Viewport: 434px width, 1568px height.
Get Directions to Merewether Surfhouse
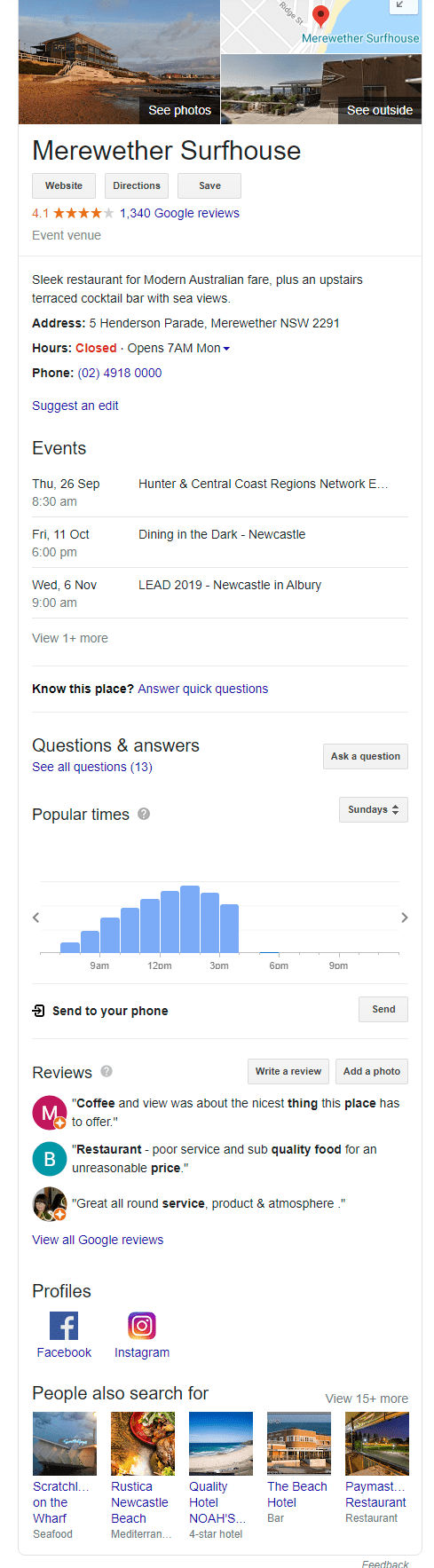click(x=137, y=185)
